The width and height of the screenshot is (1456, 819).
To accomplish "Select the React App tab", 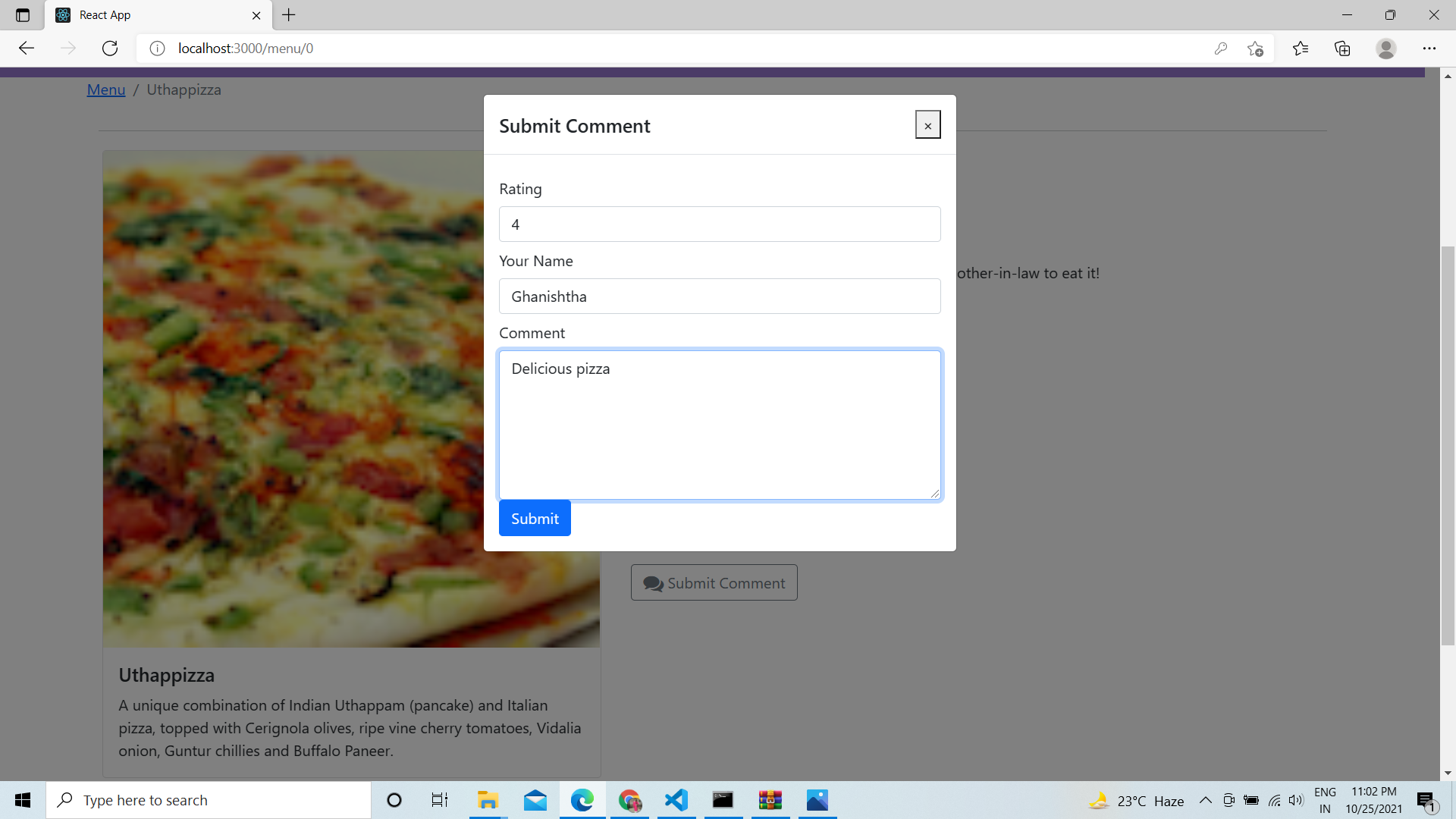I will [157, 15].
